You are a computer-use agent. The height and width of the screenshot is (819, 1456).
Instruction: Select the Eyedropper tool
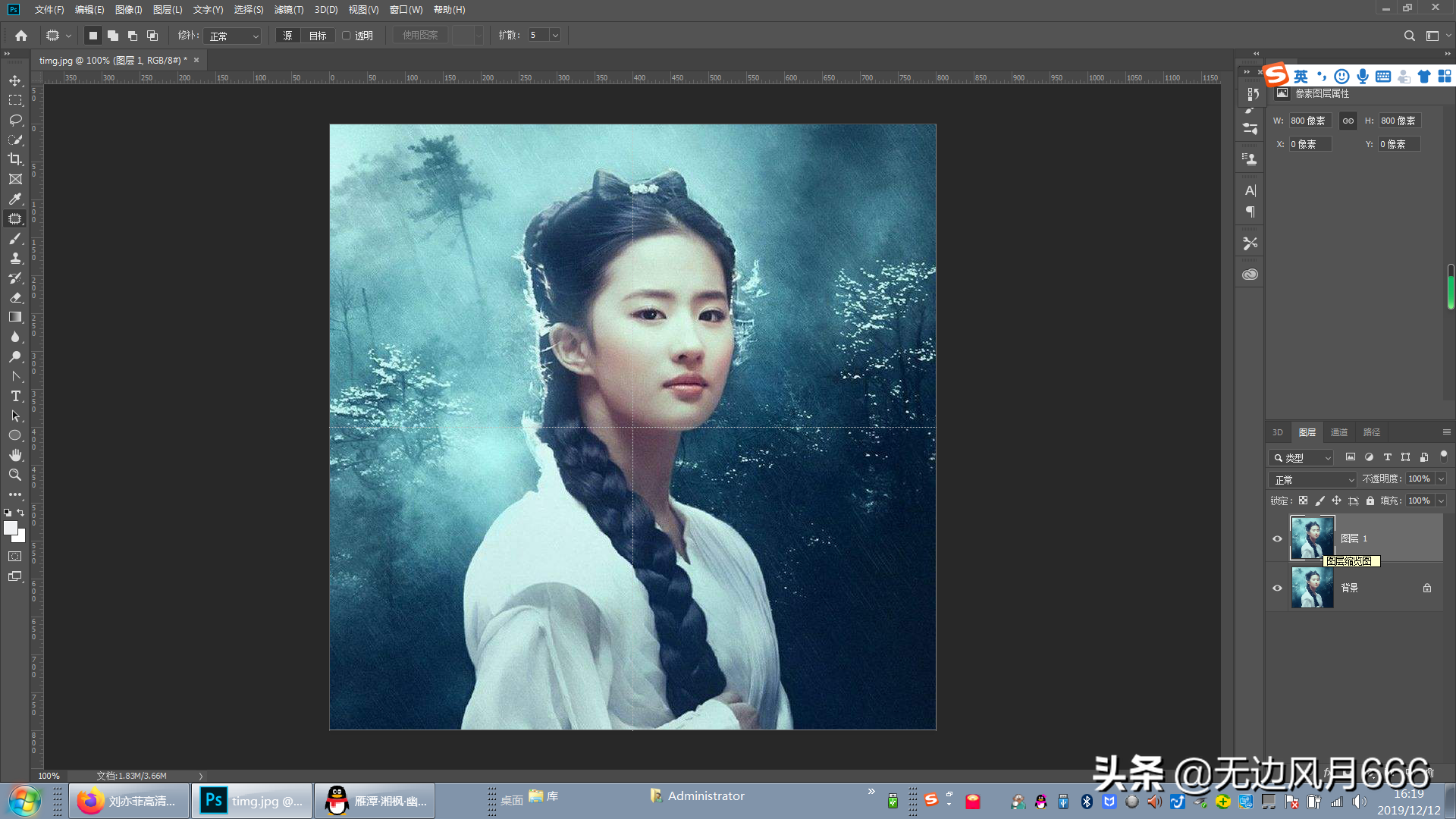(x=15, y=199)
